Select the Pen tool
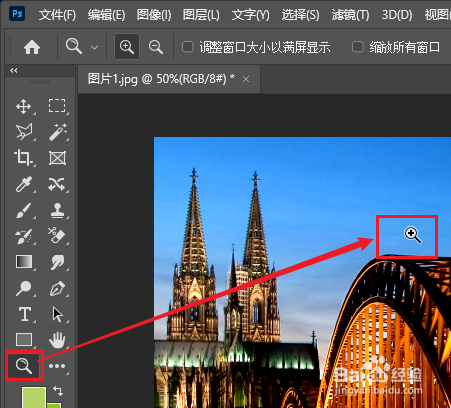 pos(57,288)
